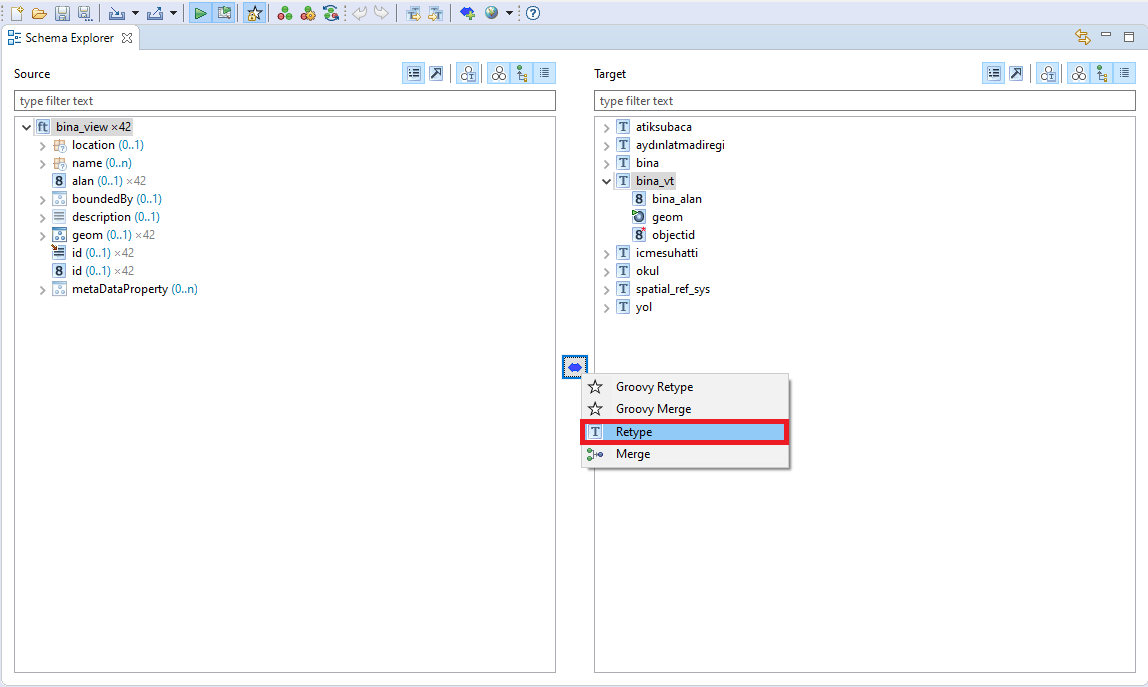
Task: Click the export icon in the toolbar
Action: click(154, 13)
